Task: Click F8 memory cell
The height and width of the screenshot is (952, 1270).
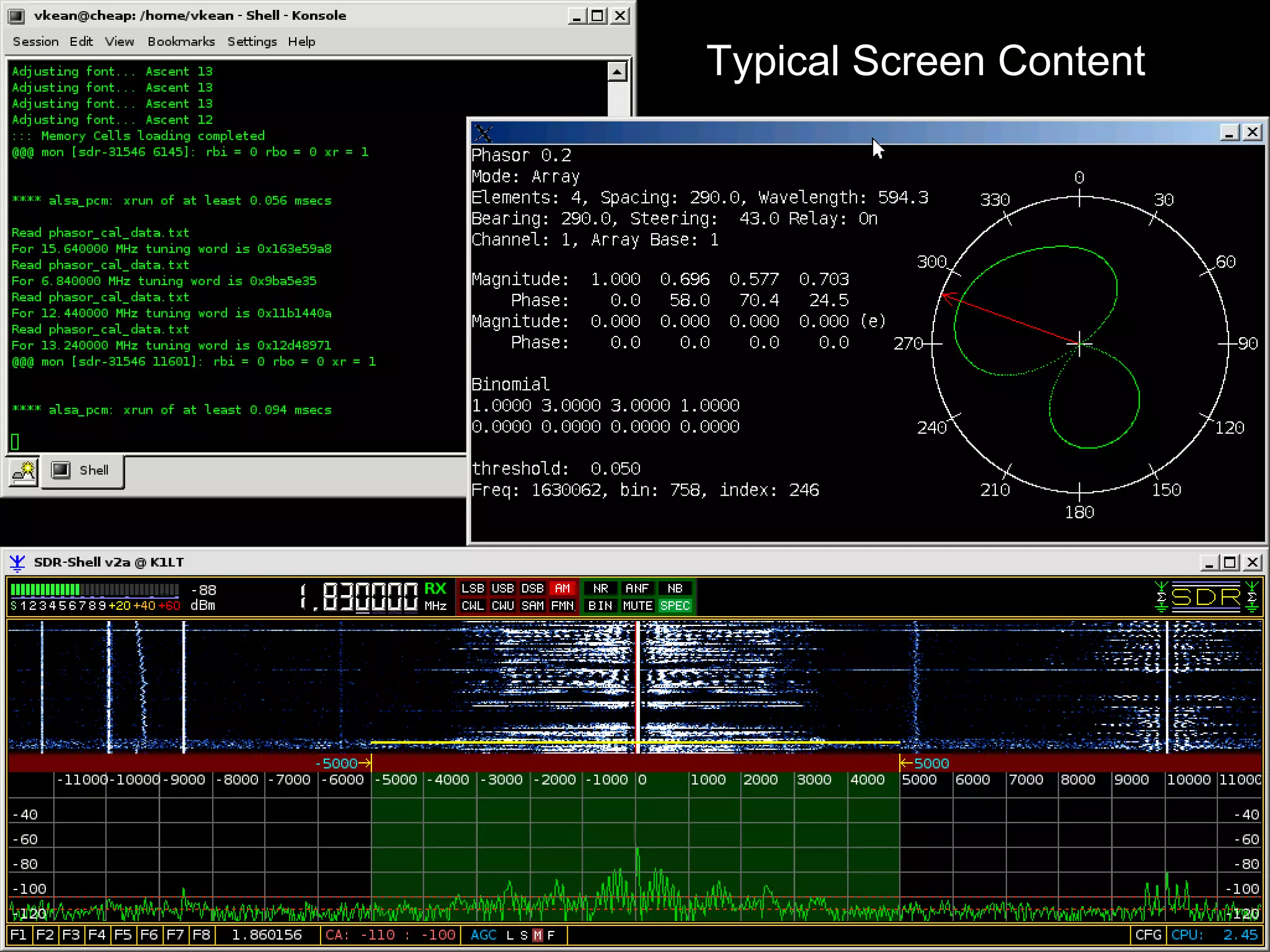Action: pyautogui.click(x=201, y=935)
